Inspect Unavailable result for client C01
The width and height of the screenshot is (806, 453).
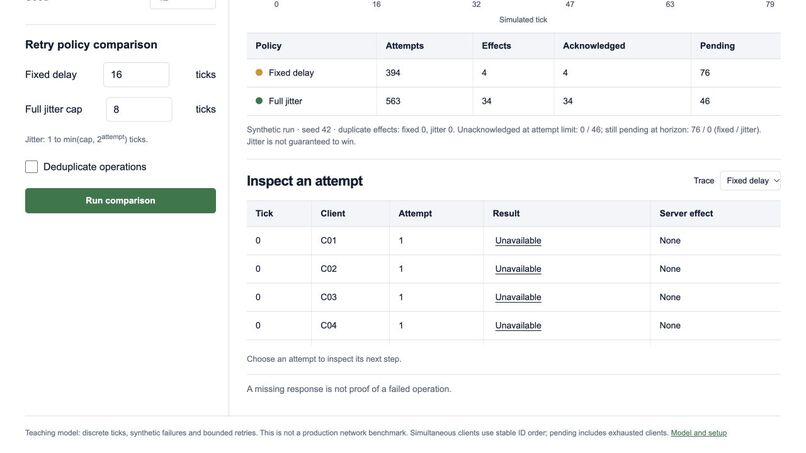click(x=518, y=241)
